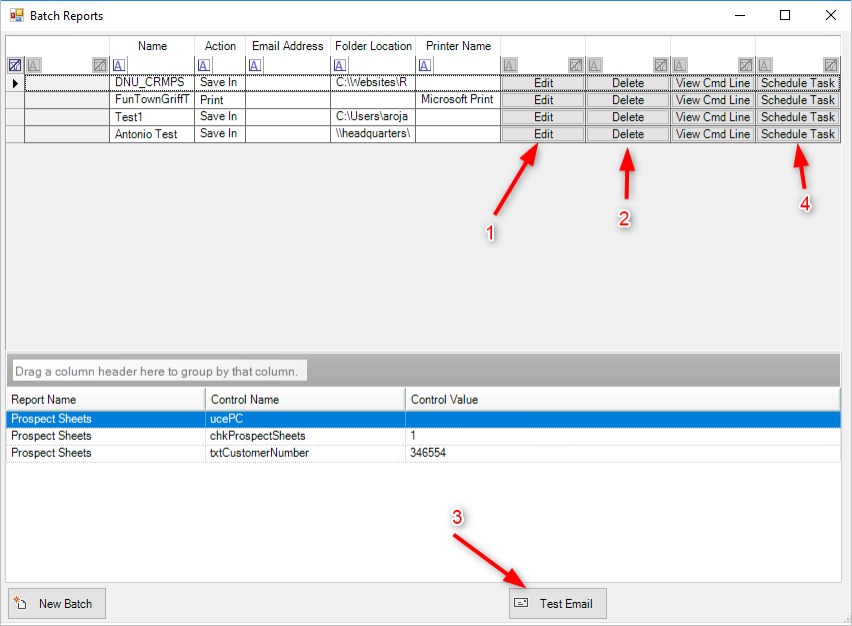Schedule Task for the Antonio Test batch
The image size is (852, 626).
pos(796,133)
